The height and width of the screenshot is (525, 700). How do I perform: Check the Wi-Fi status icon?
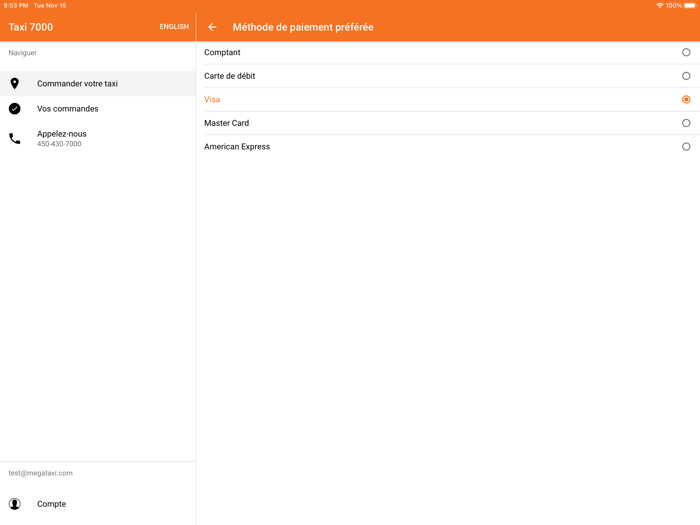click(x=659, y=5)
